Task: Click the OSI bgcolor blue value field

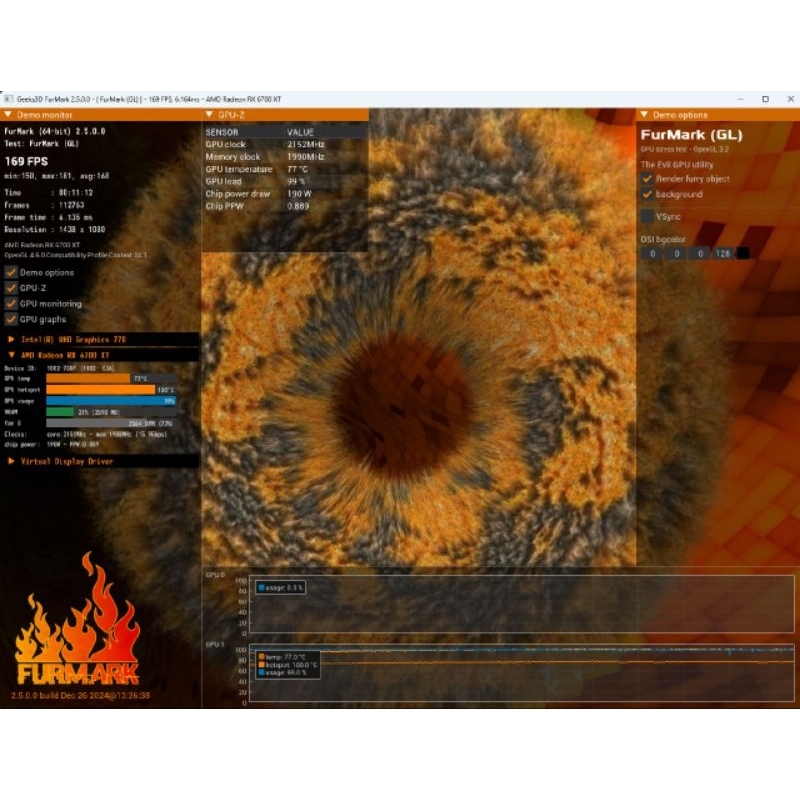Action: [701, 254]
